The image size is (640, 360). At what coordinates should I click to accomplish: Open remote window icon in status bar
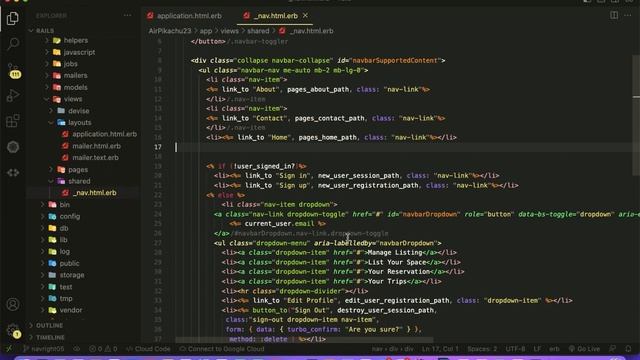coord(9,349)
